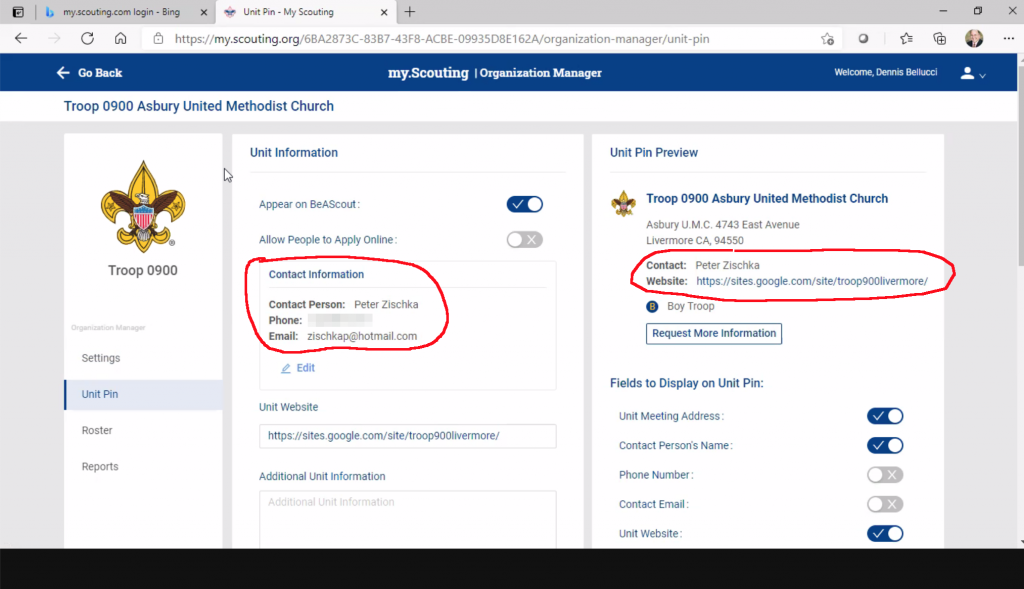The width and height of the screenshot is (1024, 589).
Task: Enable Contact Email display toggle
Action: 884,504
